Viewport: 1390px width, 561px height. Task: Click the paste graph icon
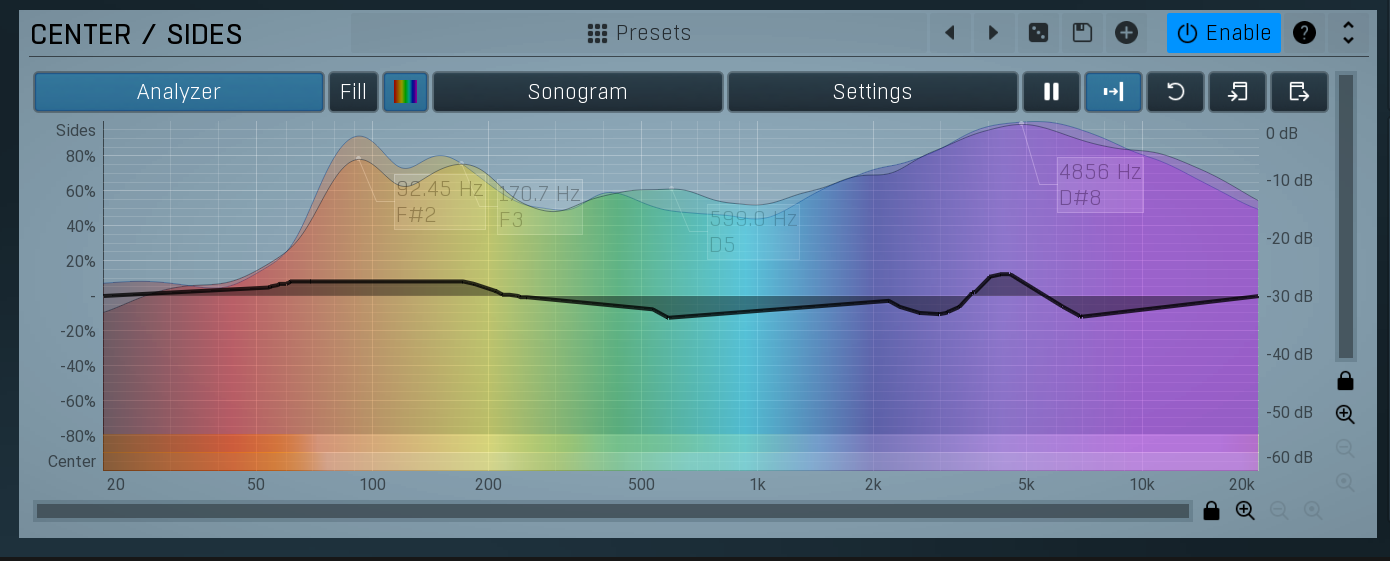click(1299, 92)
